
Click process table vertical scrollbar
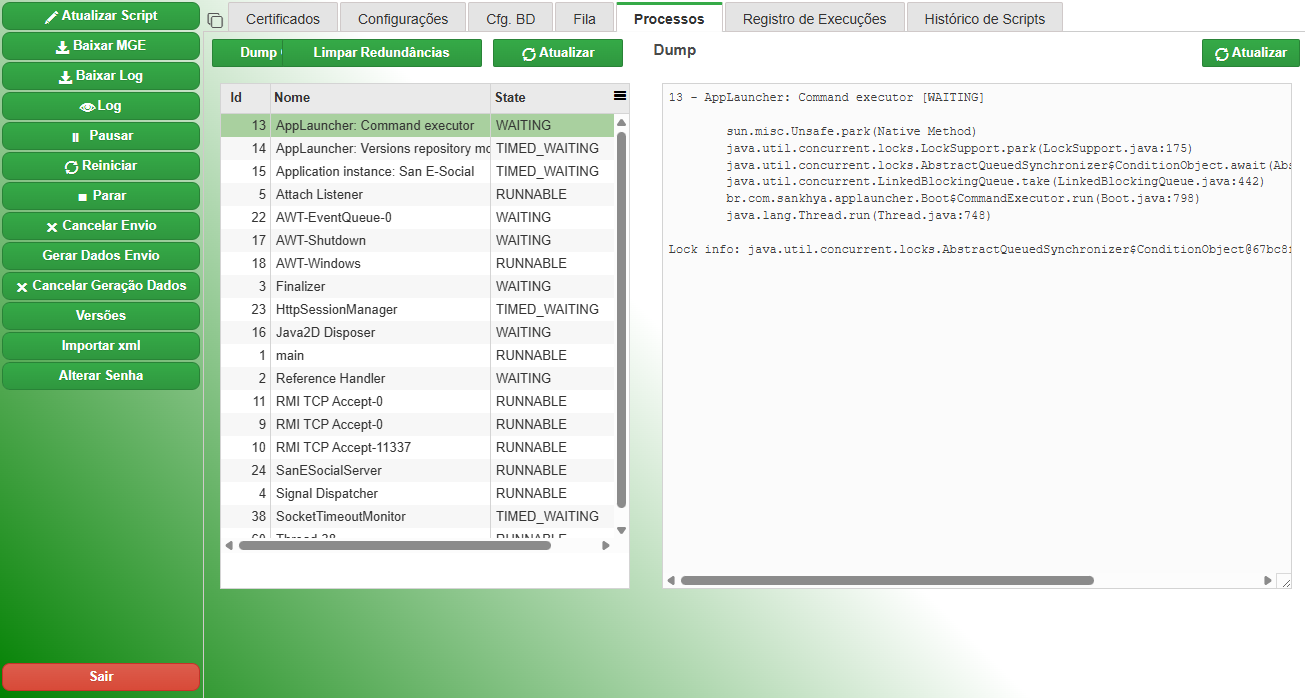click(621, 320)
